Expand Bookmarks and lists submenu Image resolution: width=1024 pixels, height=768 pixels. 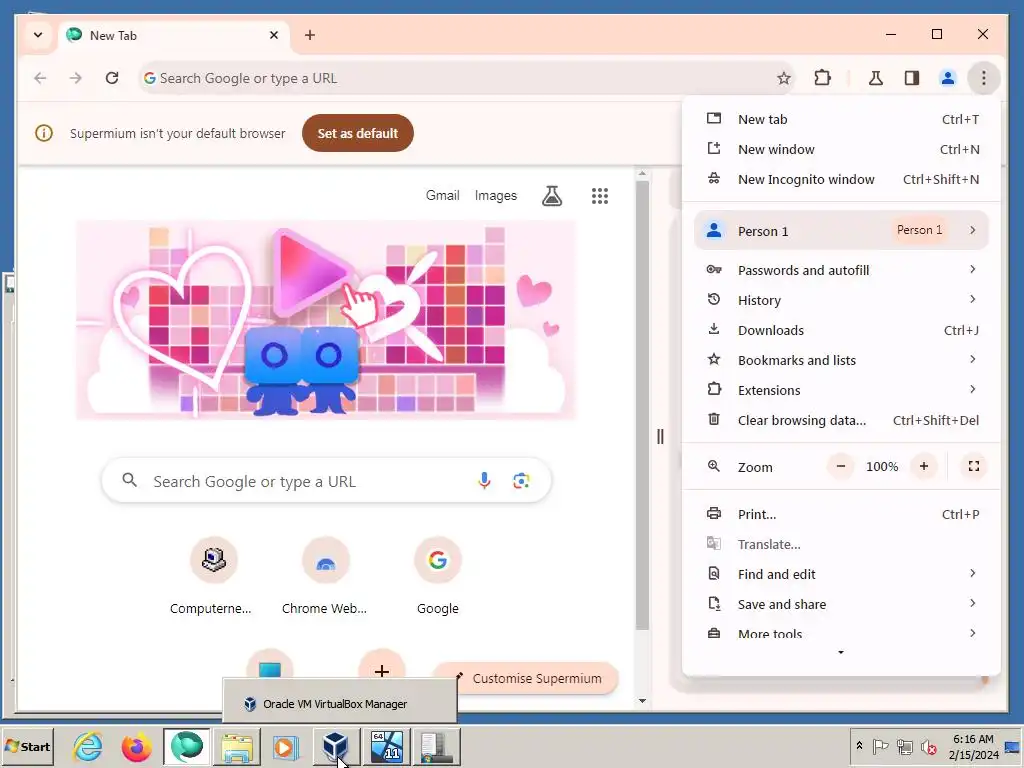pos(841,360)
